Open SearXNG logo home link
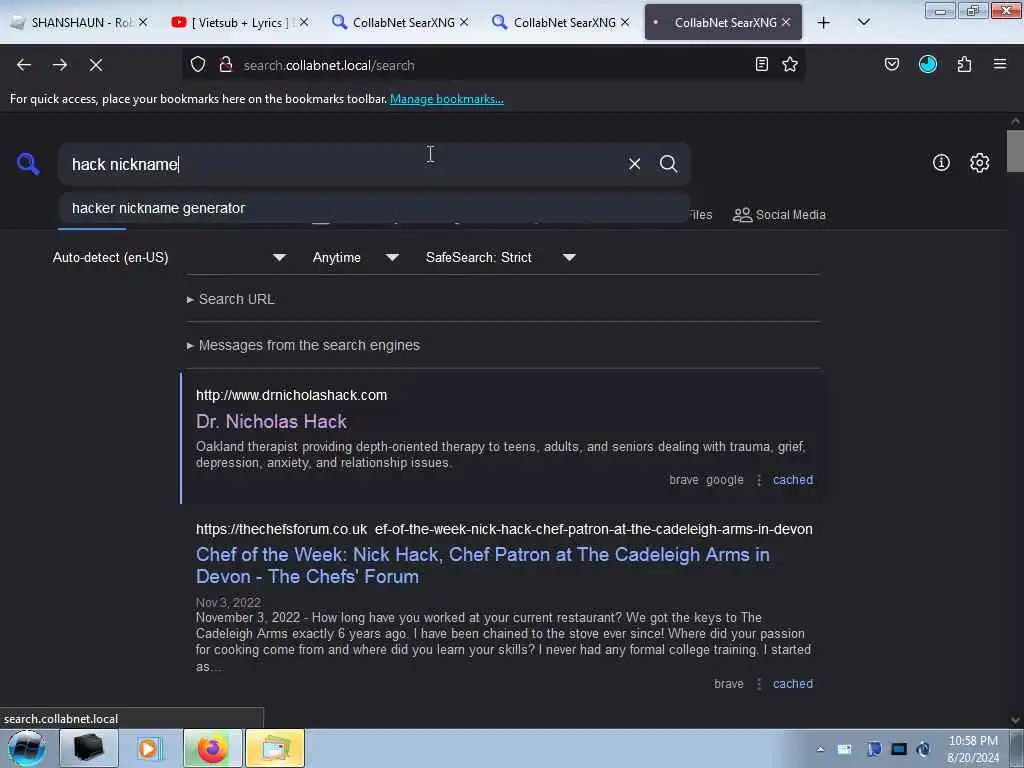Viewport: 1024px width, 768px height. point(28,163)
